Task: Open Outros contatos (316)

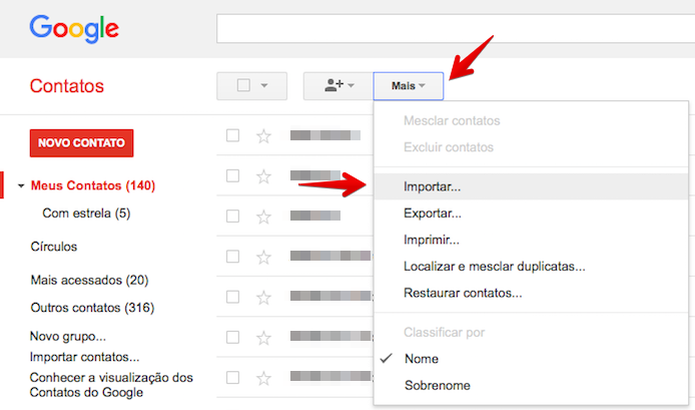Action: point(92,308)
